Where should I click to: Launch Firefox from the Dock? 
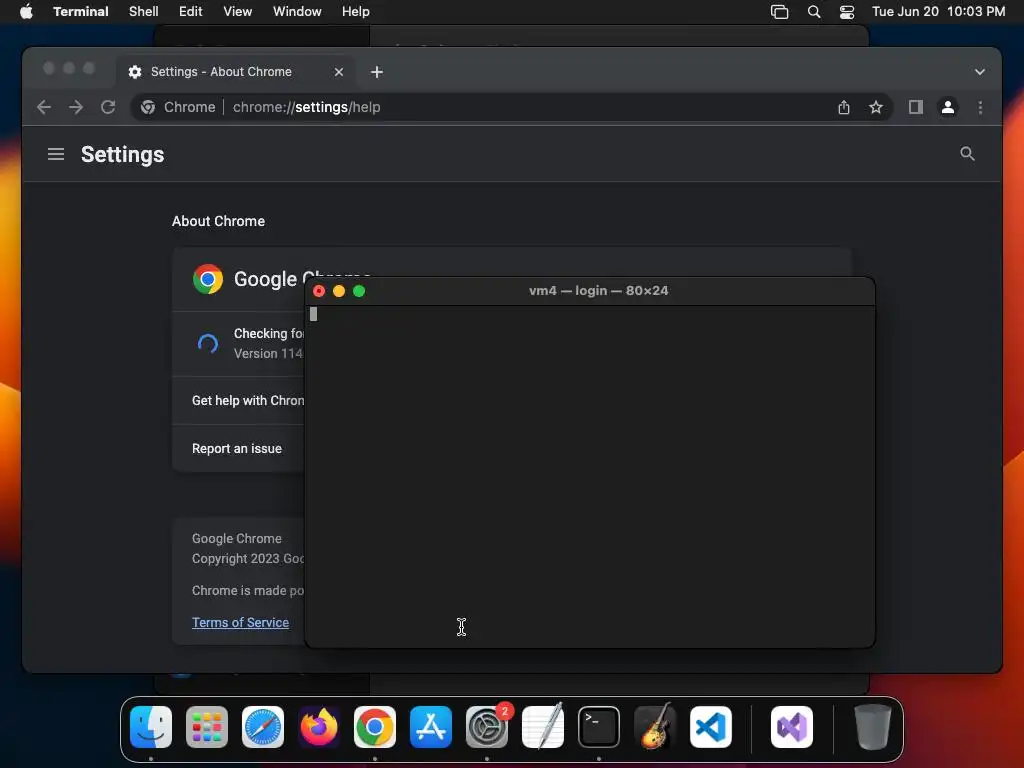(x=319, y=727)
